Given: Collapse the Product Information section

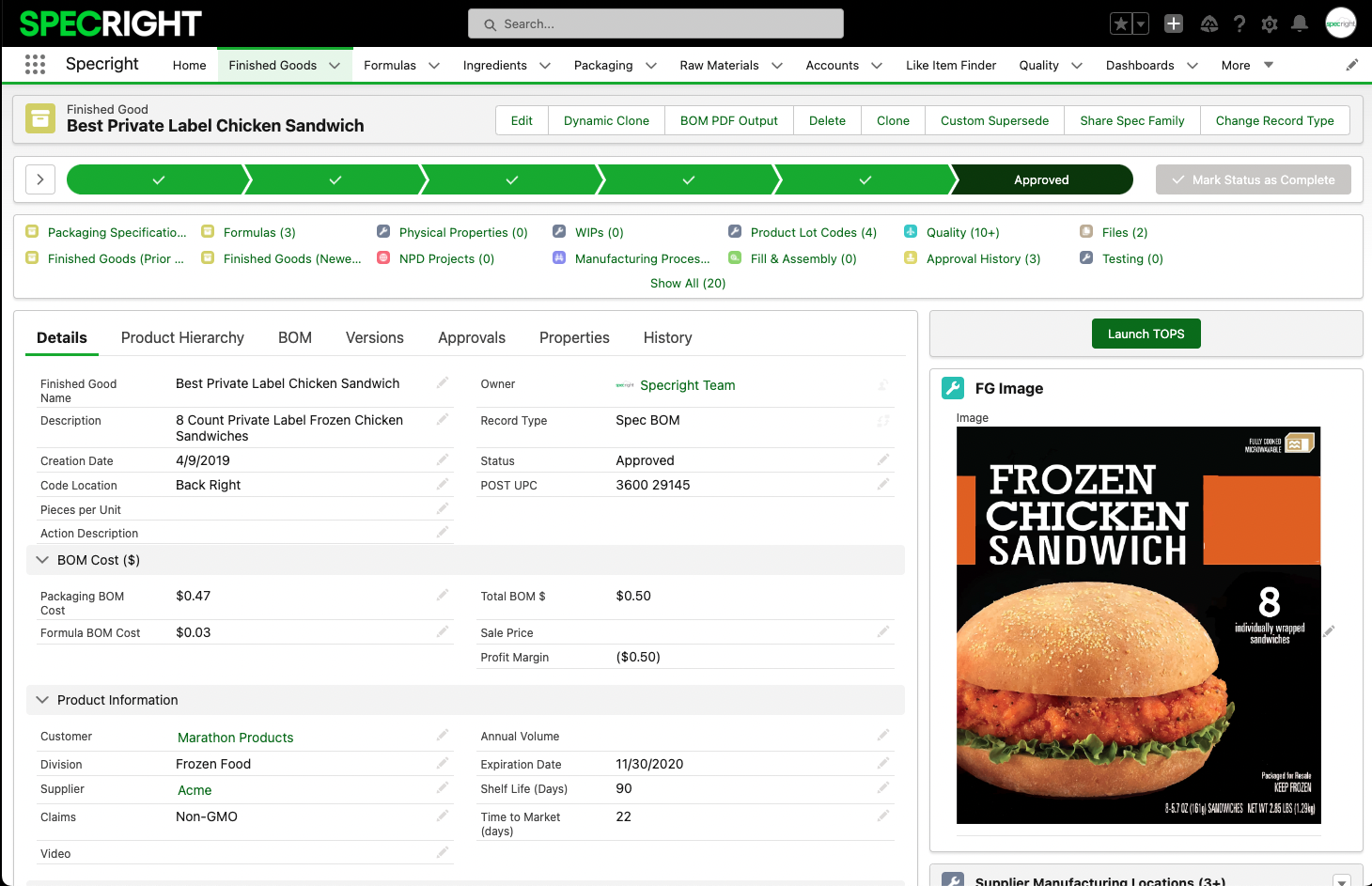Looking at the screenshot, I should 42,700.
